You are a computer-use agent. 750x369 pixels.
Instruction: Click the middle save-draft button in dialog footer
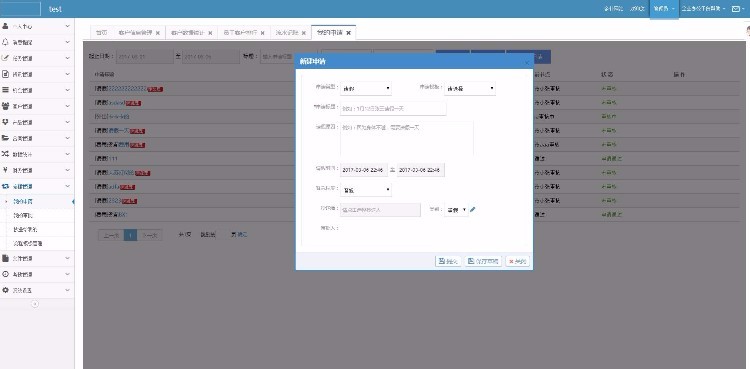tap(483, 261)
